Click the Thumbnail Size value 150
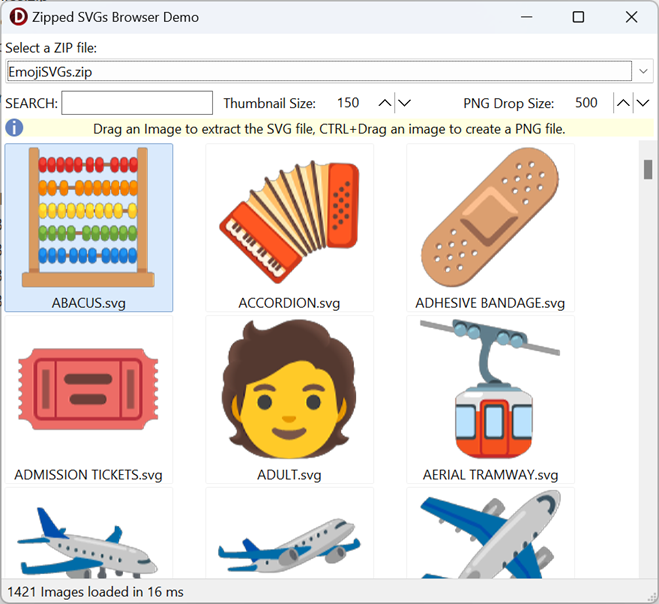Image resolution: width=659 pixels, height=604 pixels. click(348, 103)
